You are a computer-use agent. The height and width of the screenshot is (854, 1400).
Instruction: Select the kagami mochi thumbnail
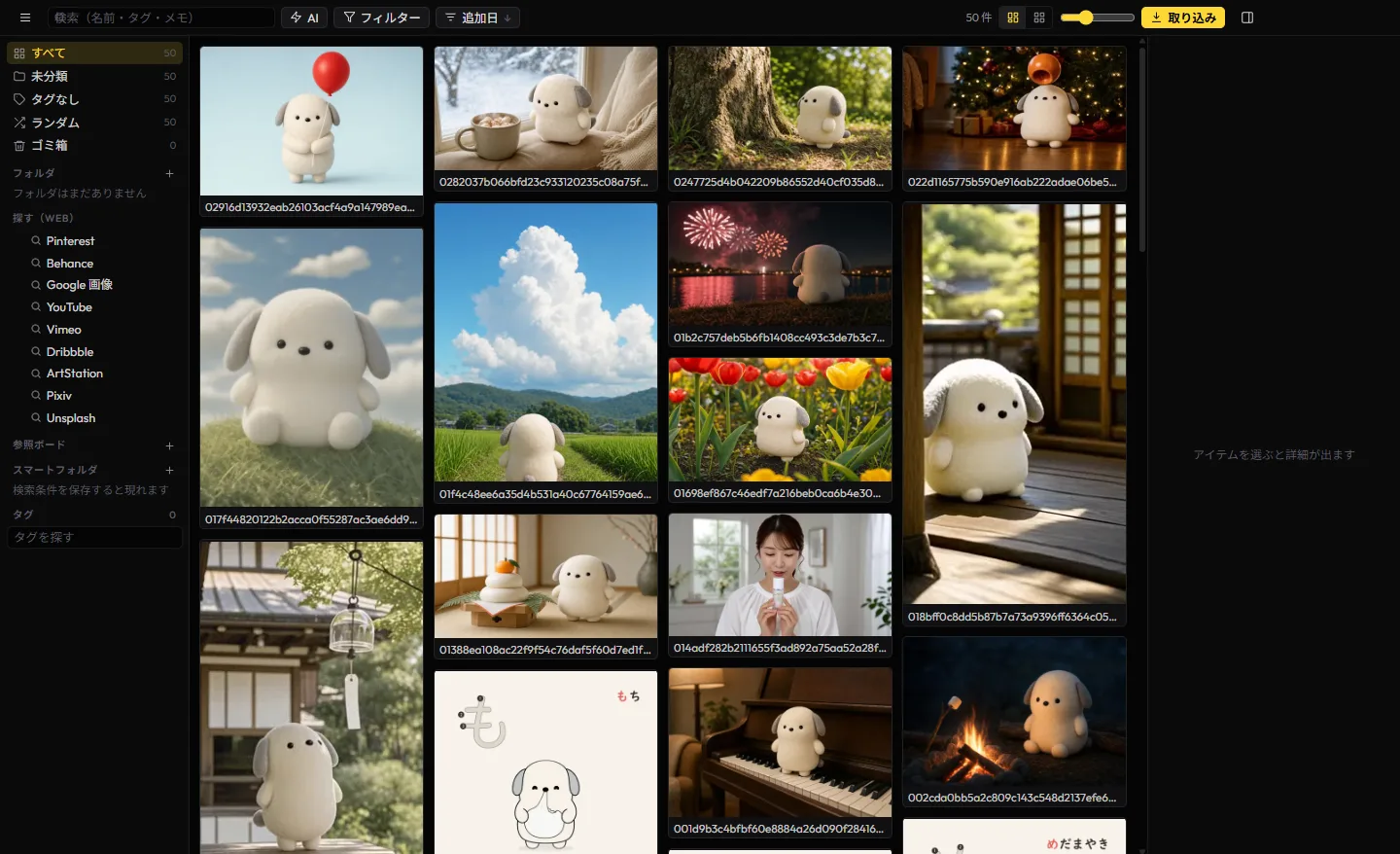545,576
